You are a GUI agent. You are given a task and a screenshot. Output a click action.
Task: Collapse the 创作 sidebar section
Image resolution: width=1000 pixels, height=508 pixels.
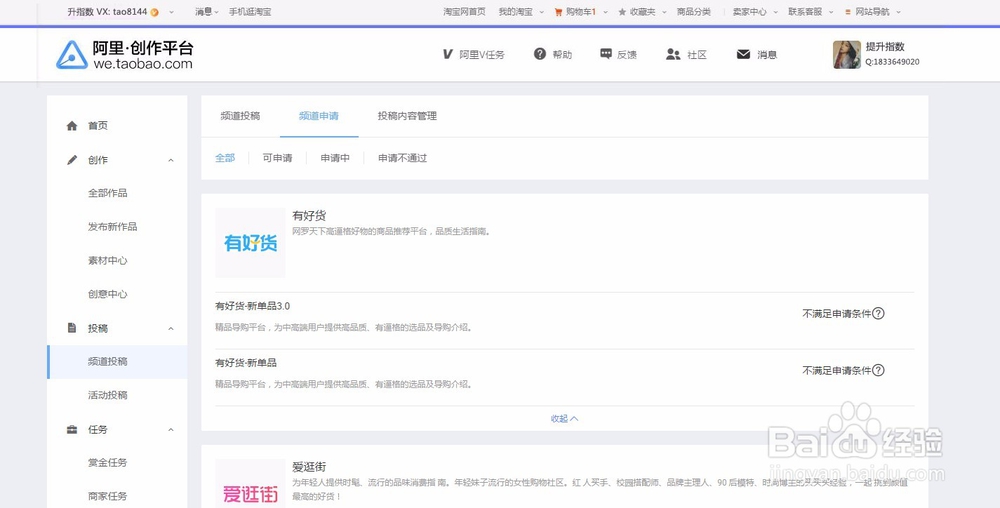pyautogui.click(x=171, y=160)
